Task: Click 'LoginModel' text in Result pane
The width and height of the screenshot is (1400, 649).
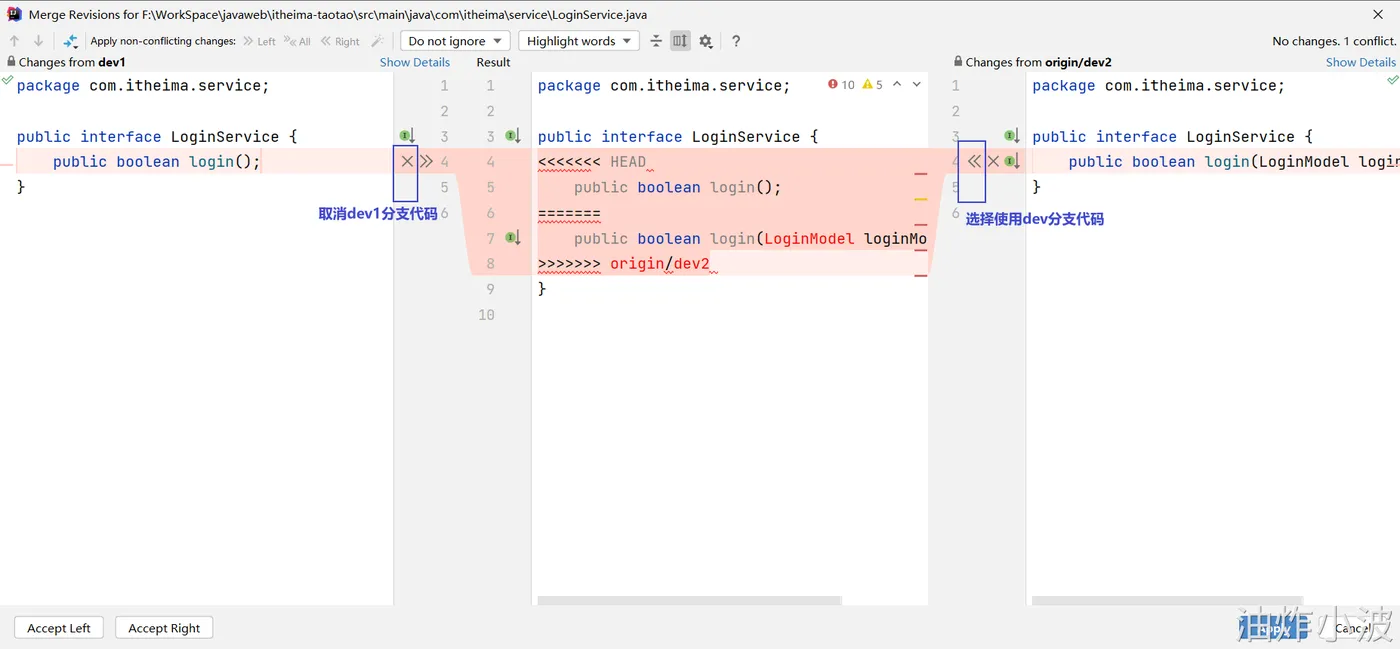Action: pos(809,238)
